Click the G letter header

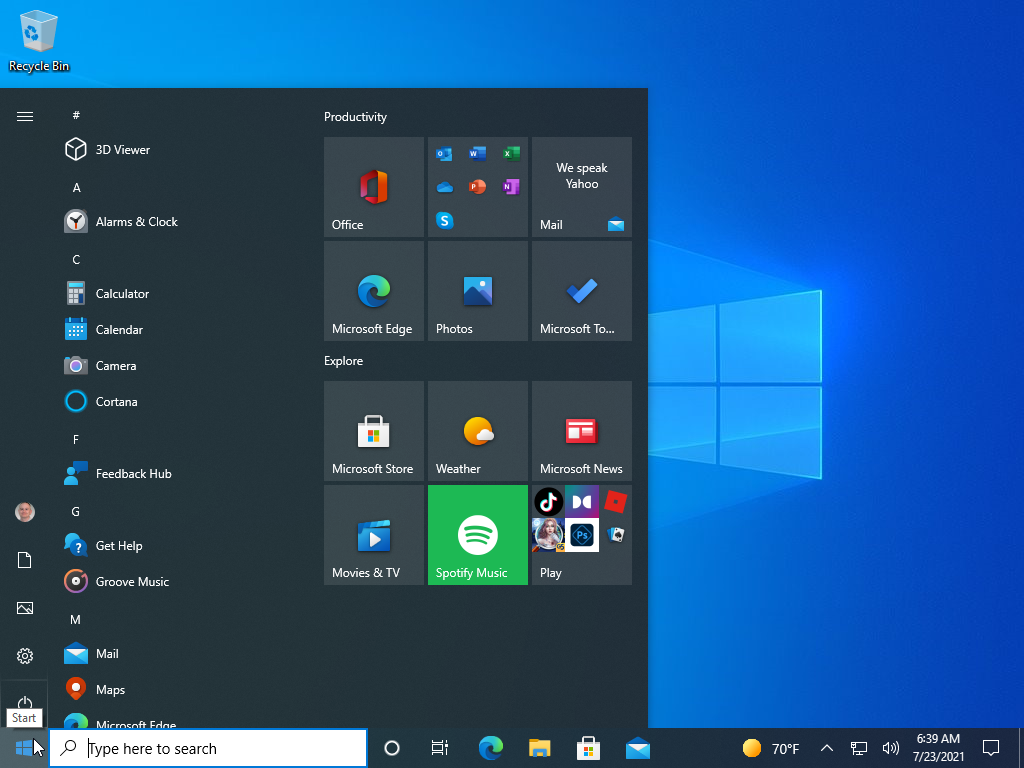pyautogui.click(x=76, y=512)
